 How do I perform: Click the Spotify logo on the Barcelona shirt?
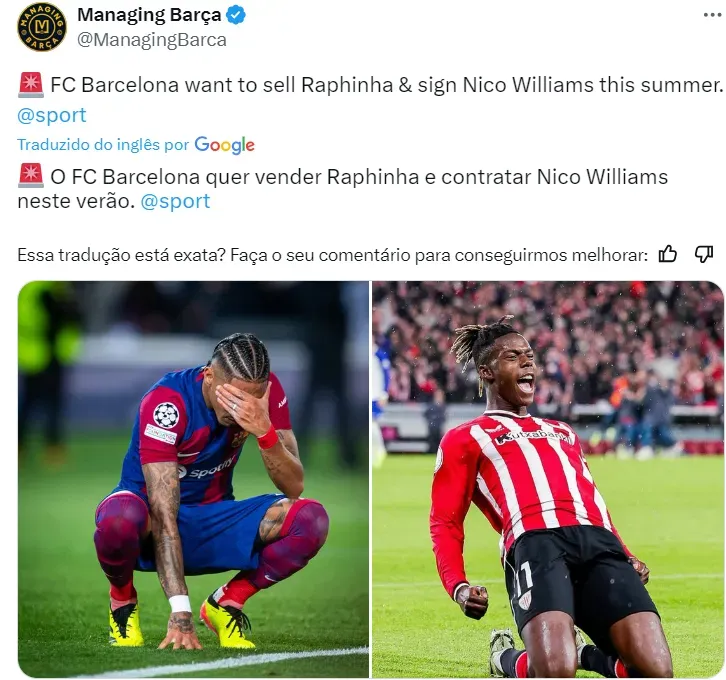207,468
